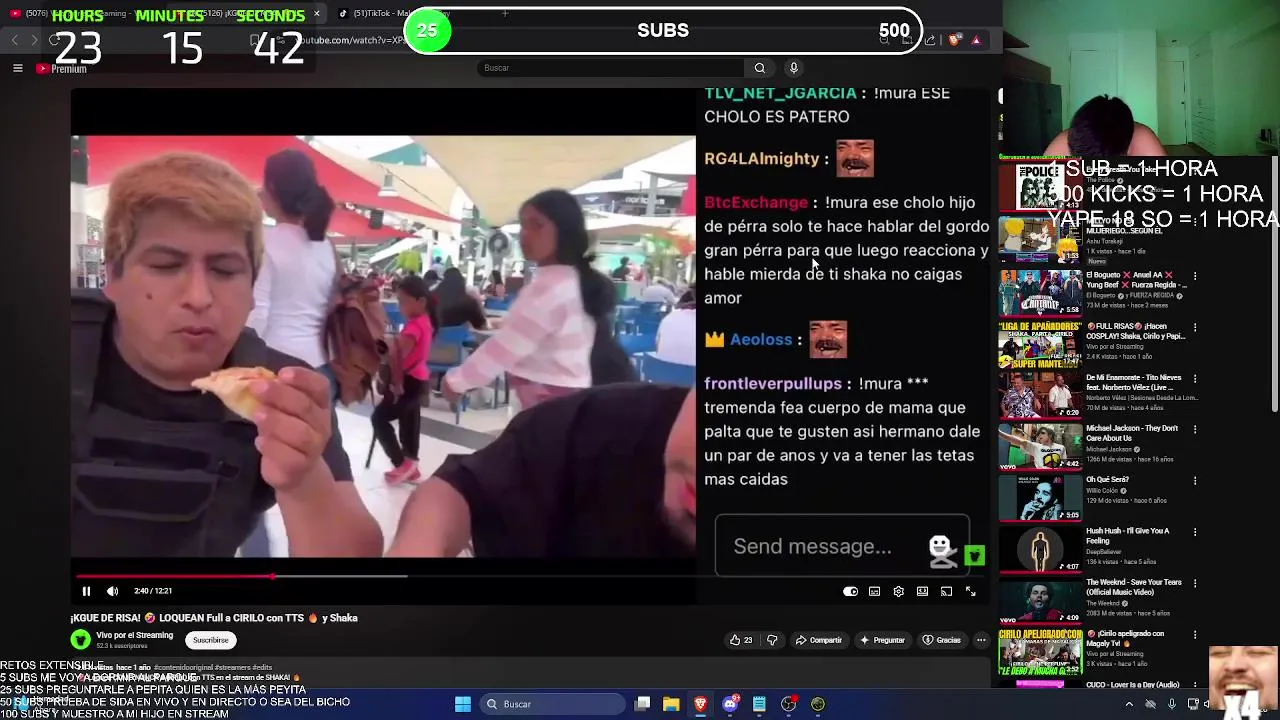Dislike the video with thumbs down
Image resolution: width=1280 pixels, height=720 pixels.
tap(772, 640)
